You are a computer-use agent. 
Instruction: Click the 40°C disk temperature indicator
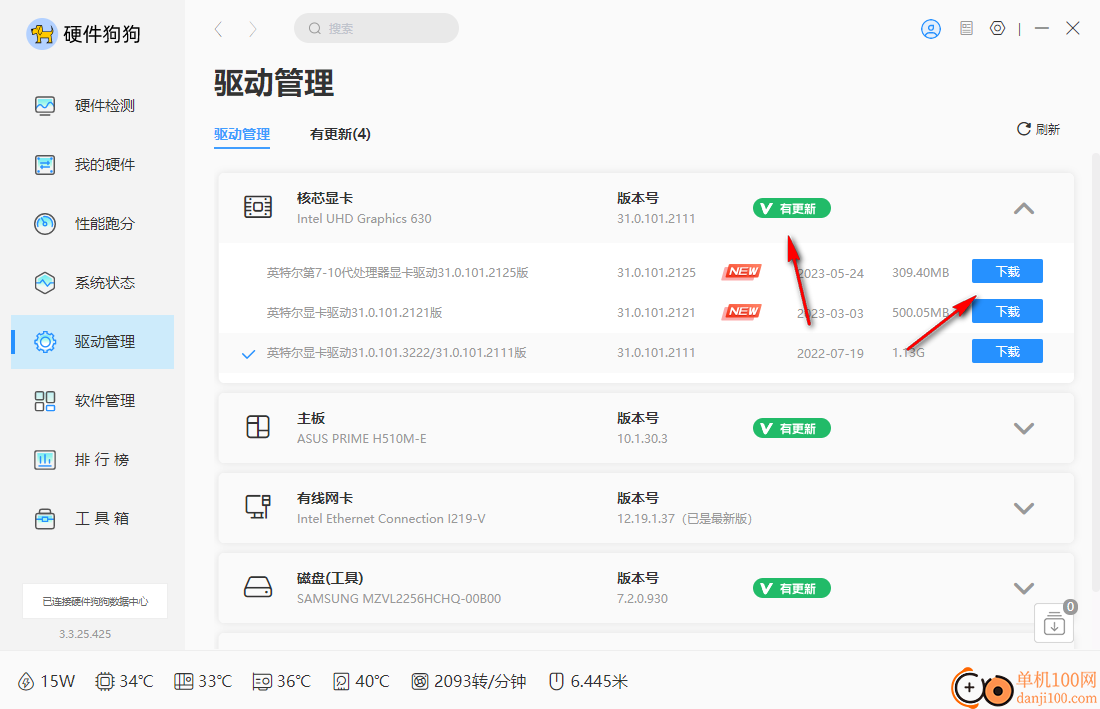coord(361,681)
